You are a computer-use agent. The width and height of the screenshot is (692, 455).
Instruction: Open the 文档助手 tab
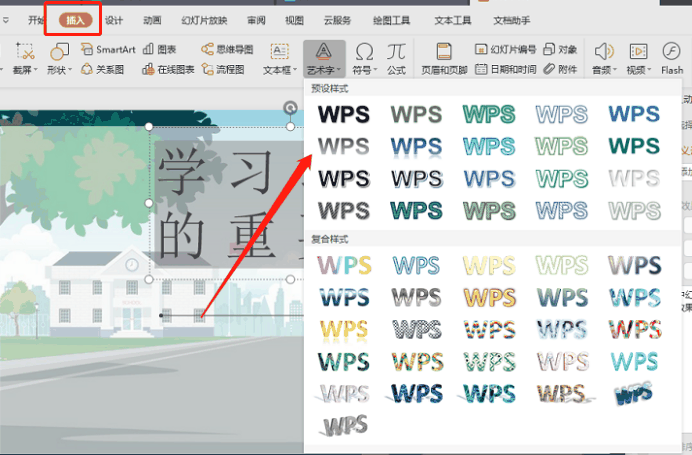click(512, 20)
